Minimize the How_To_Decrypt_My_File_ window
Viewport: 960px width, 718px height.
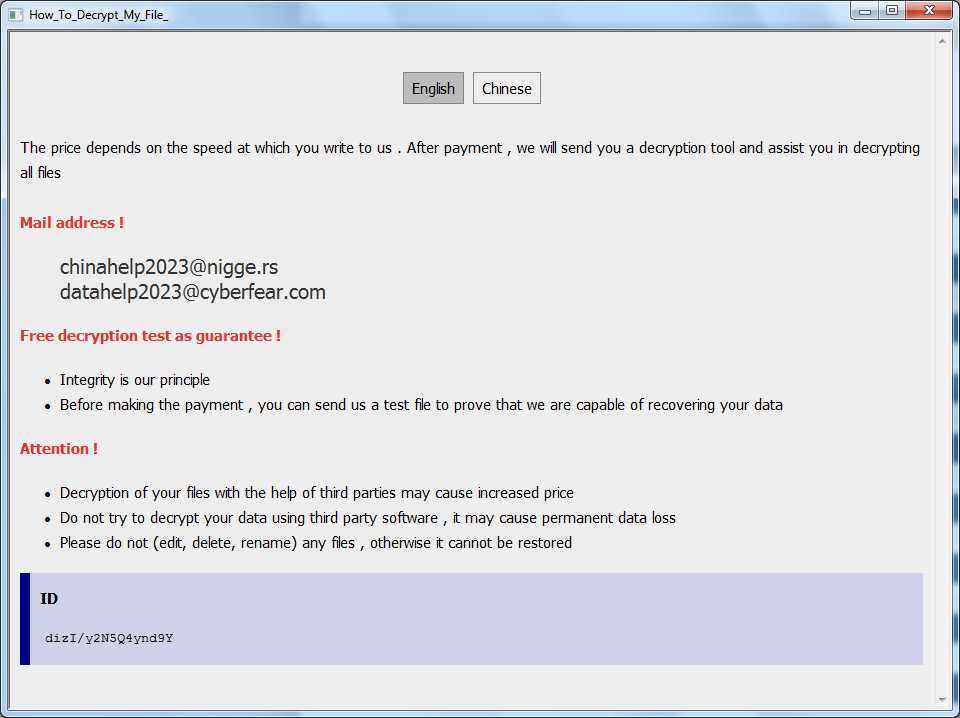pos(864,10)
